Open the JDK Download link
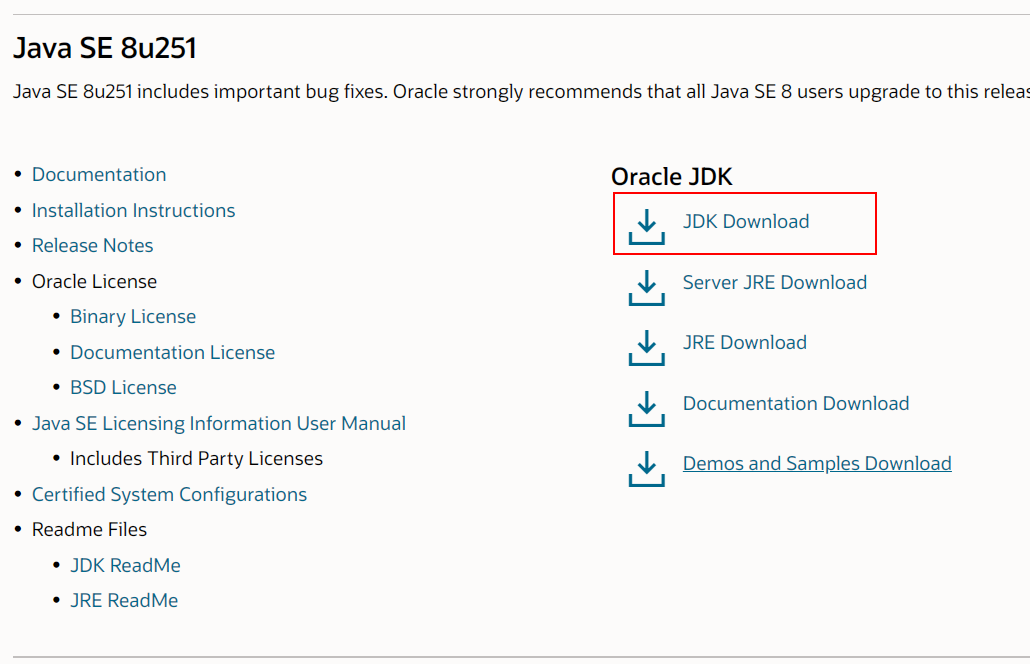The height and width of the screenshot is (664, 1030). click(746, 221)
